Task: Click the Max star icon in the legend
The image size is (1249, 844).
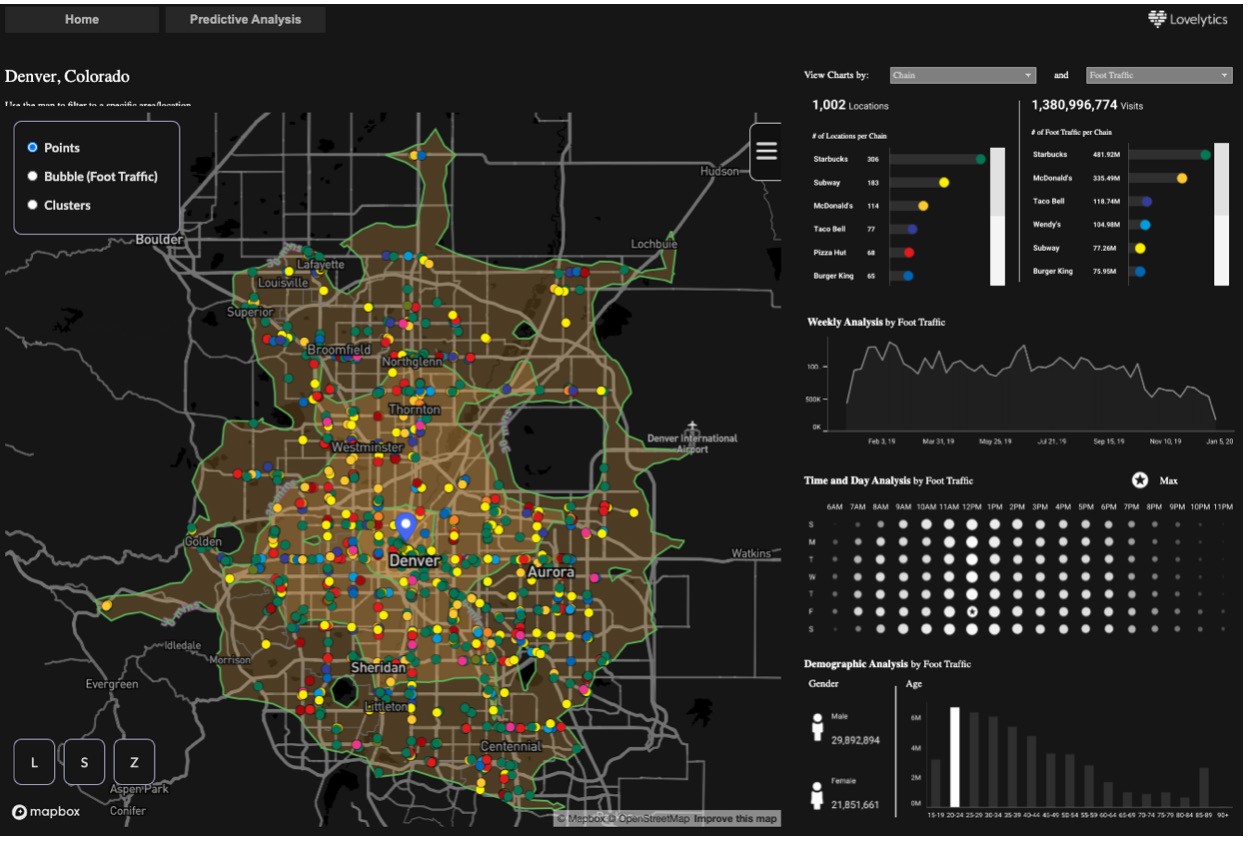Action: point(1139,480)
